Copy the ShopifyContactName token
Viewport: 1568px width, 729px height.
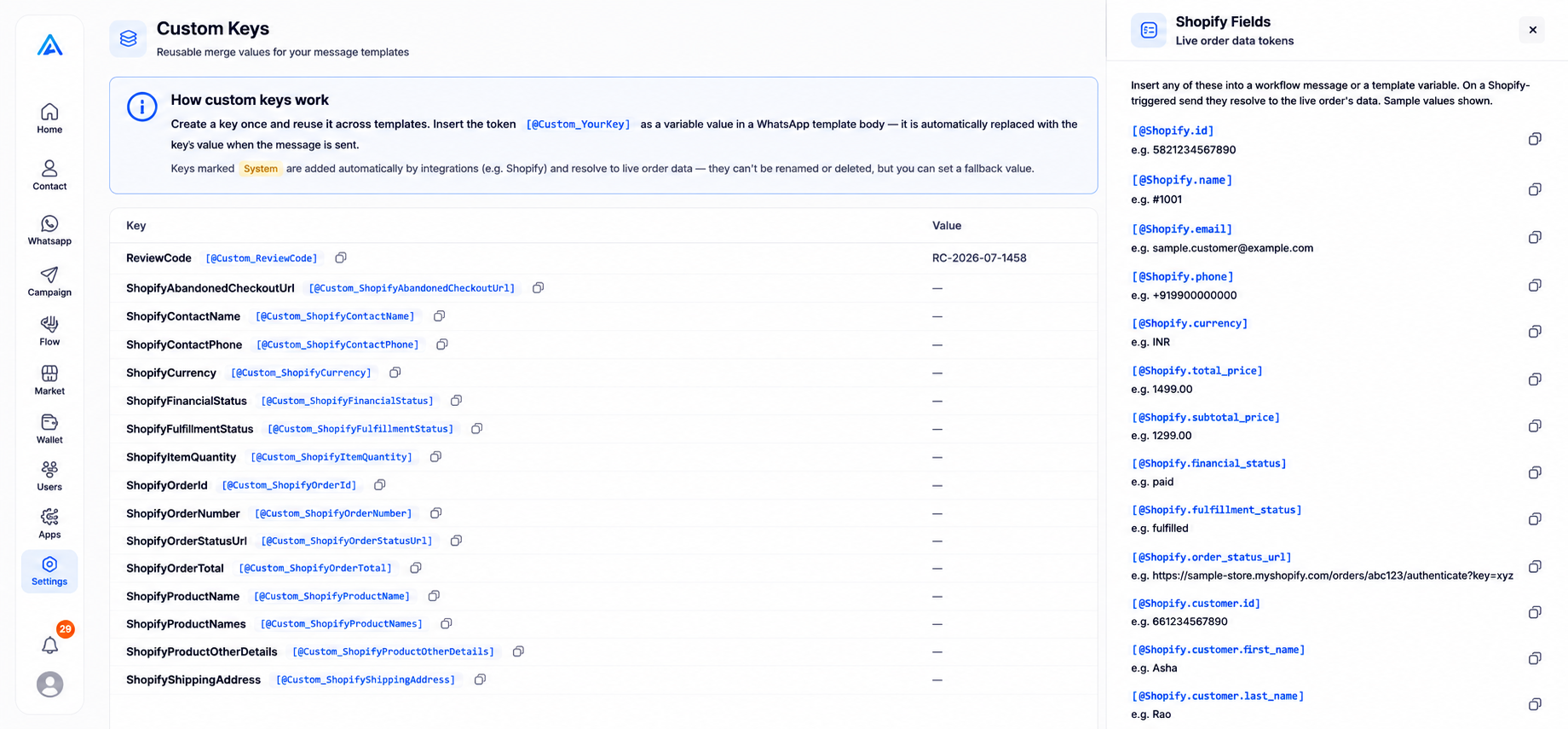(x=440, y=316)
